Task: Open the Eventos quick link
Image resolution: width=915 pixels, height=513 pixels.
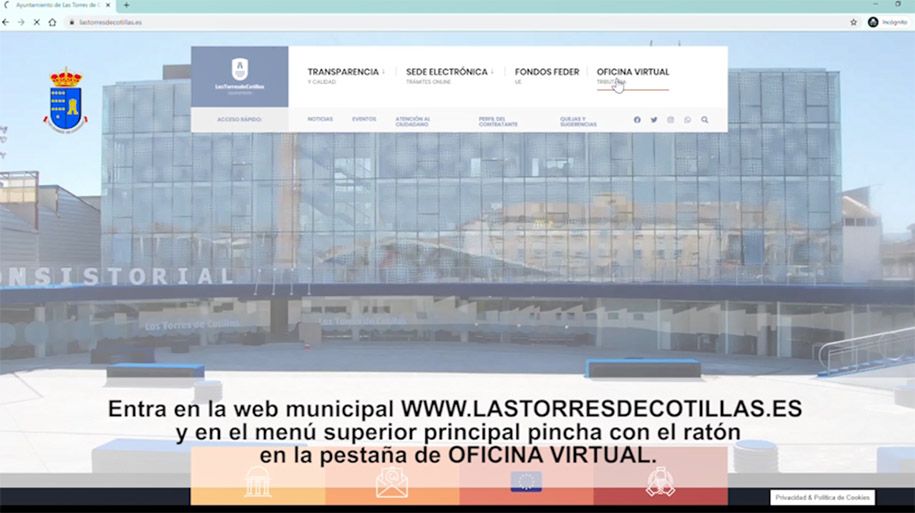Action: [364, 119]
